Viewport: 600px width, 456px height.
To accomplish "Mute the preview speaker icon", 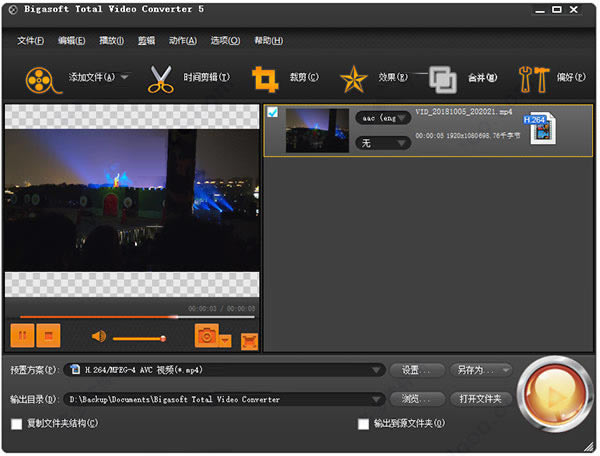I will click(99, 337).
